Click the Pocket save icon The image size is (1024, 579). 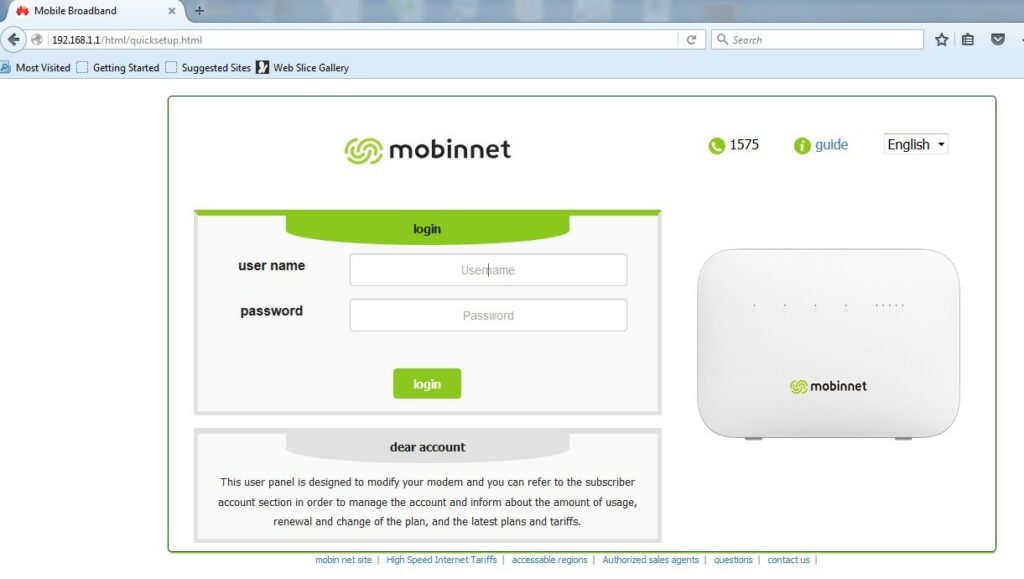pyautogui.click(x=998, y=40)
